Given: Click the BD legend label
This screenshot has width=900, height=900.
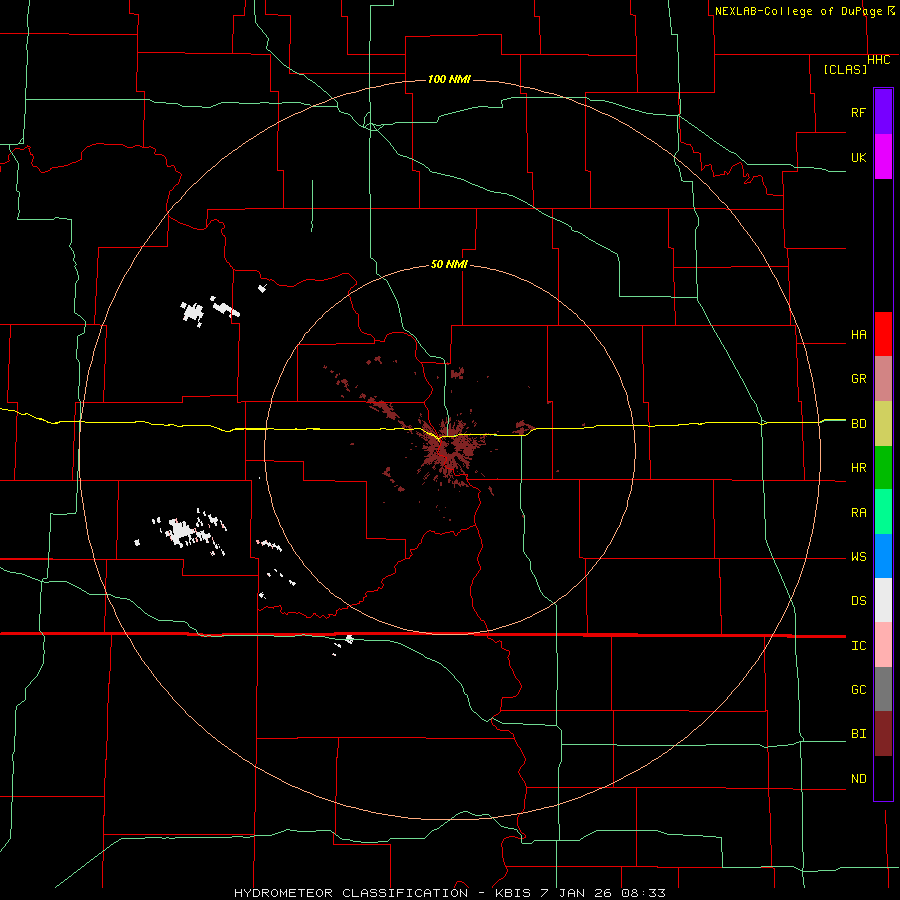Looking at the screenshot, I should pyautogui.click(x=858, y=424).
